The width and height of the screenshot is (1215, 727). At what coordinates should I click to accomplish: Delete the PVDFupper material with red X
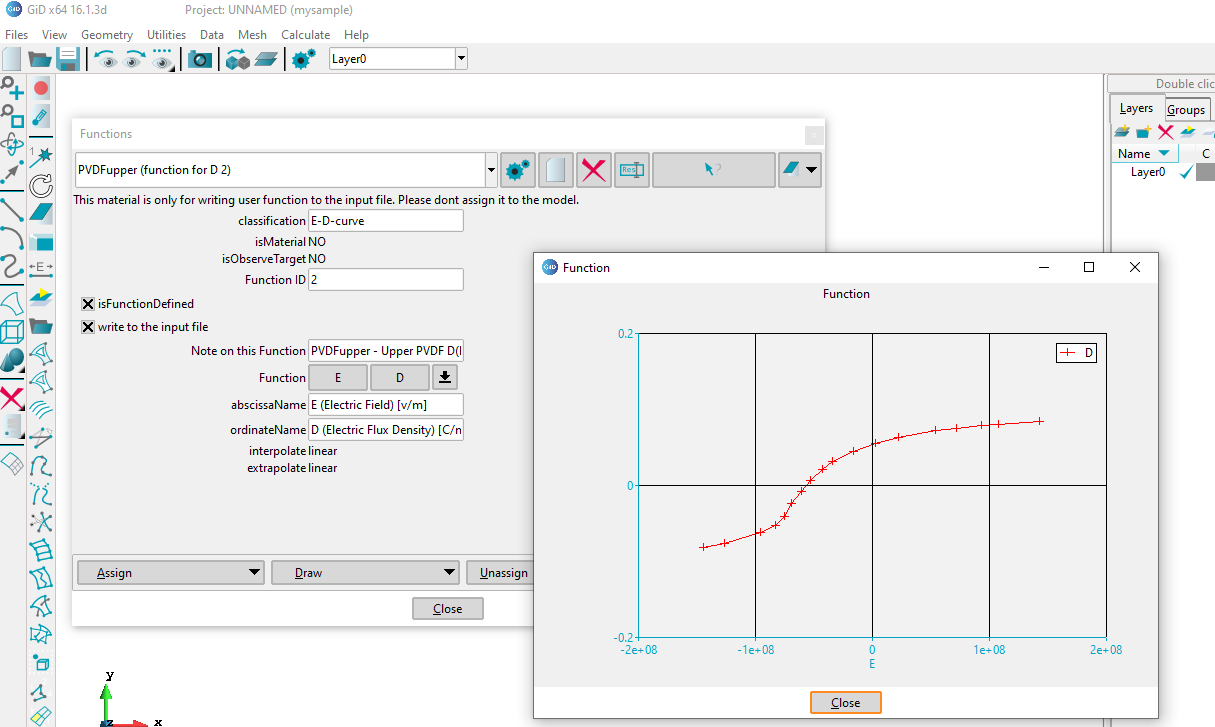point(593,169)
